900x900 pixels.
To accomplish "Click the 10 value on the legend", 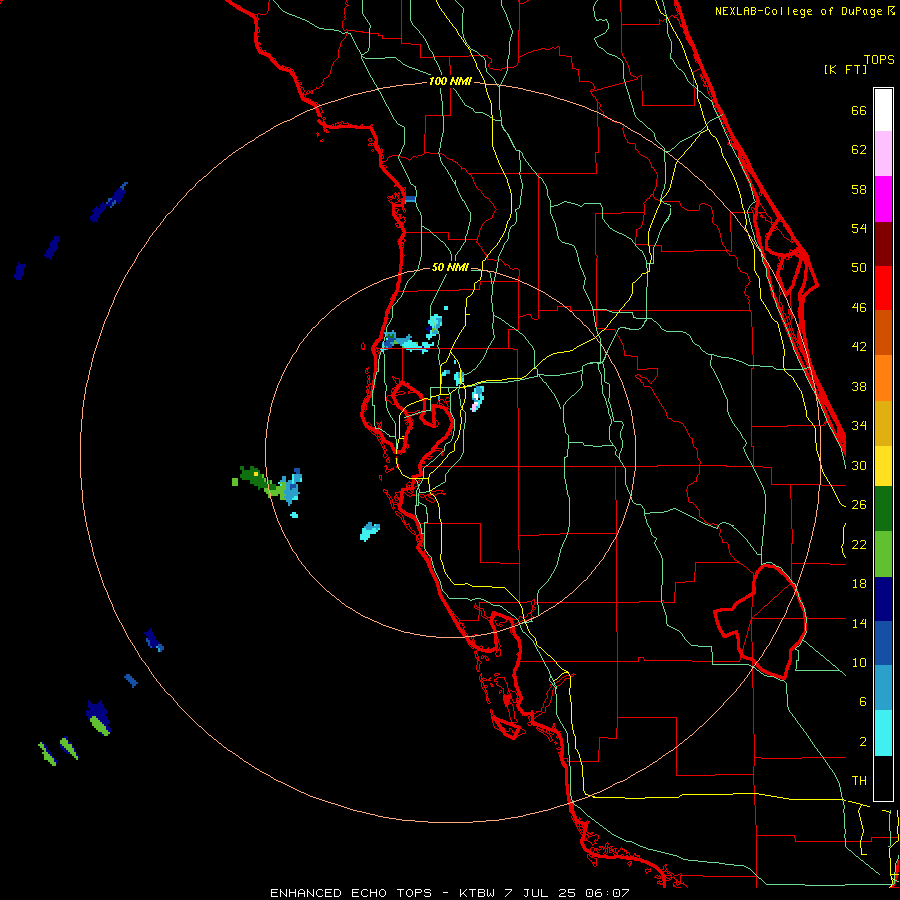I will (x=859, y=662).
